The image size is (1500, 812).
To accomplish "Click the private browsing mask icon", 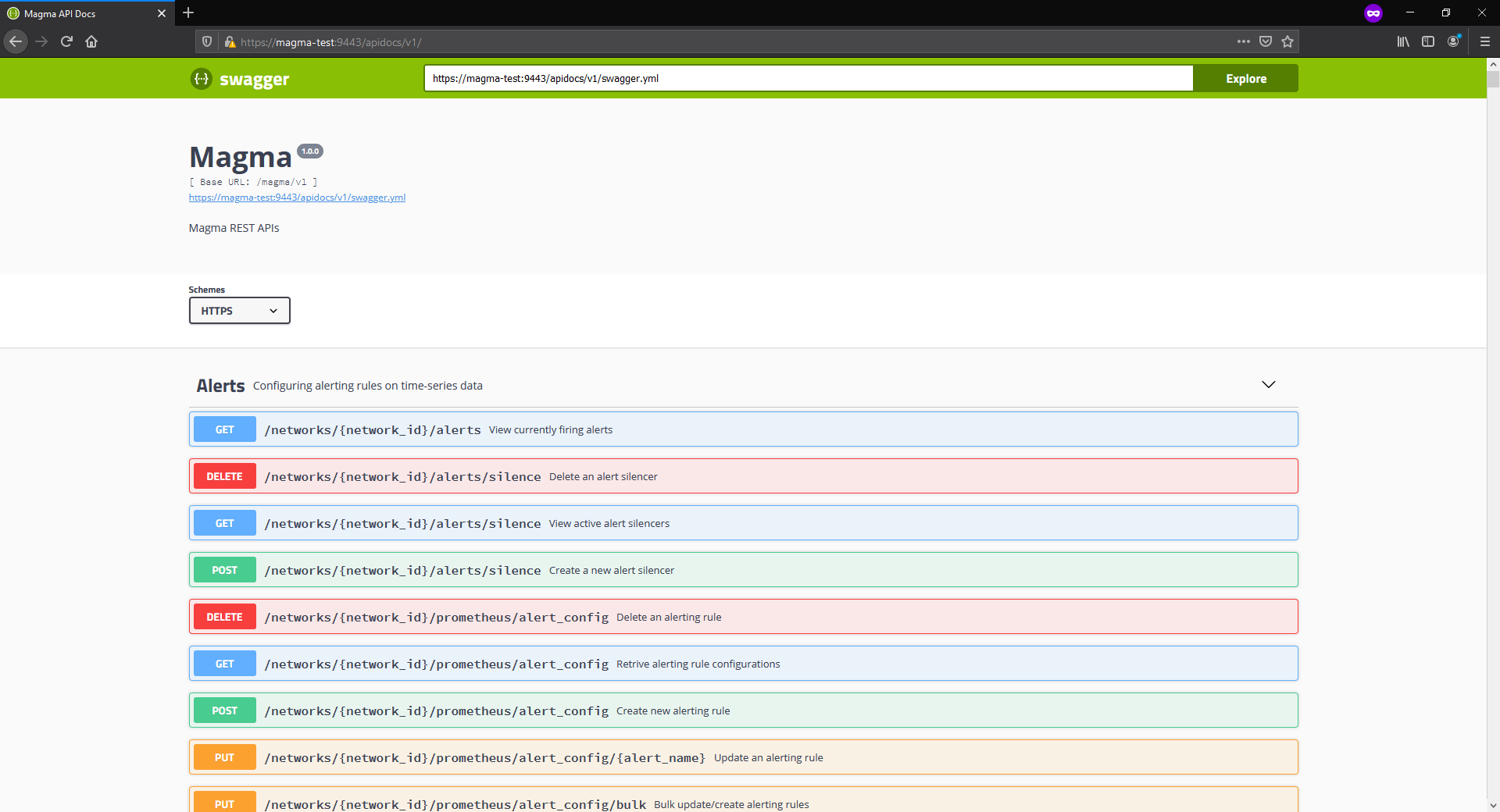I will (x=1373, y=13).
